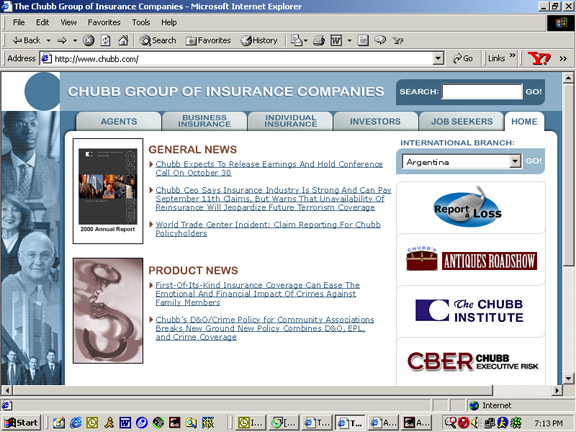The height and width of the screenshot is (432, 576).
Task: Open the History toolbar button
Action: pyautogui.click(x=259, y=40)
